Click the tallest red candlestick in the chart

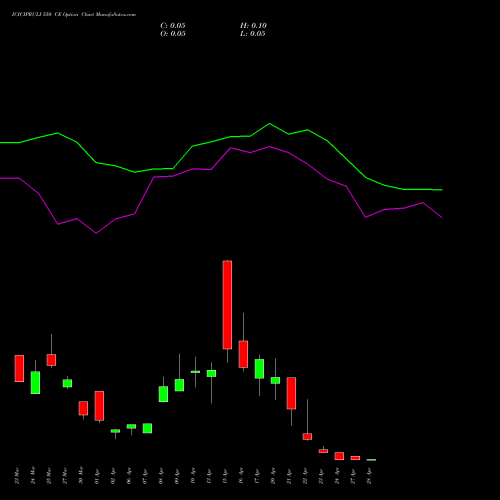tap(227, 305)
